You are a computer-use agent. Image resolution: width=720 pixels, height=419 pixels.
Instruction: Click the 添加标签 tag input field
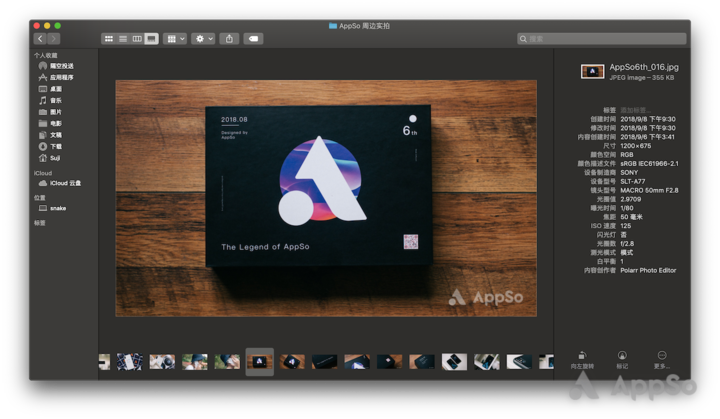point(636,110)
